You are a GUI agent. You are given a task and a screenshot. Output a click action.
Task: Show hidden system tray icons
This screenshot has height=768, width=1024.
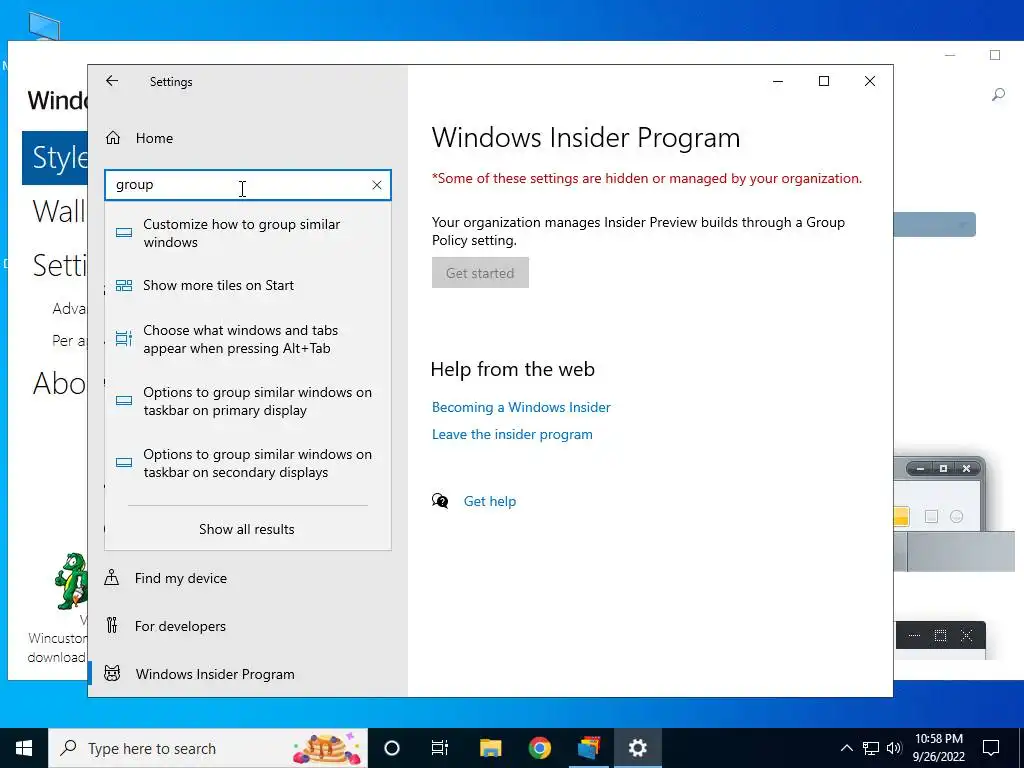point(846,748)
